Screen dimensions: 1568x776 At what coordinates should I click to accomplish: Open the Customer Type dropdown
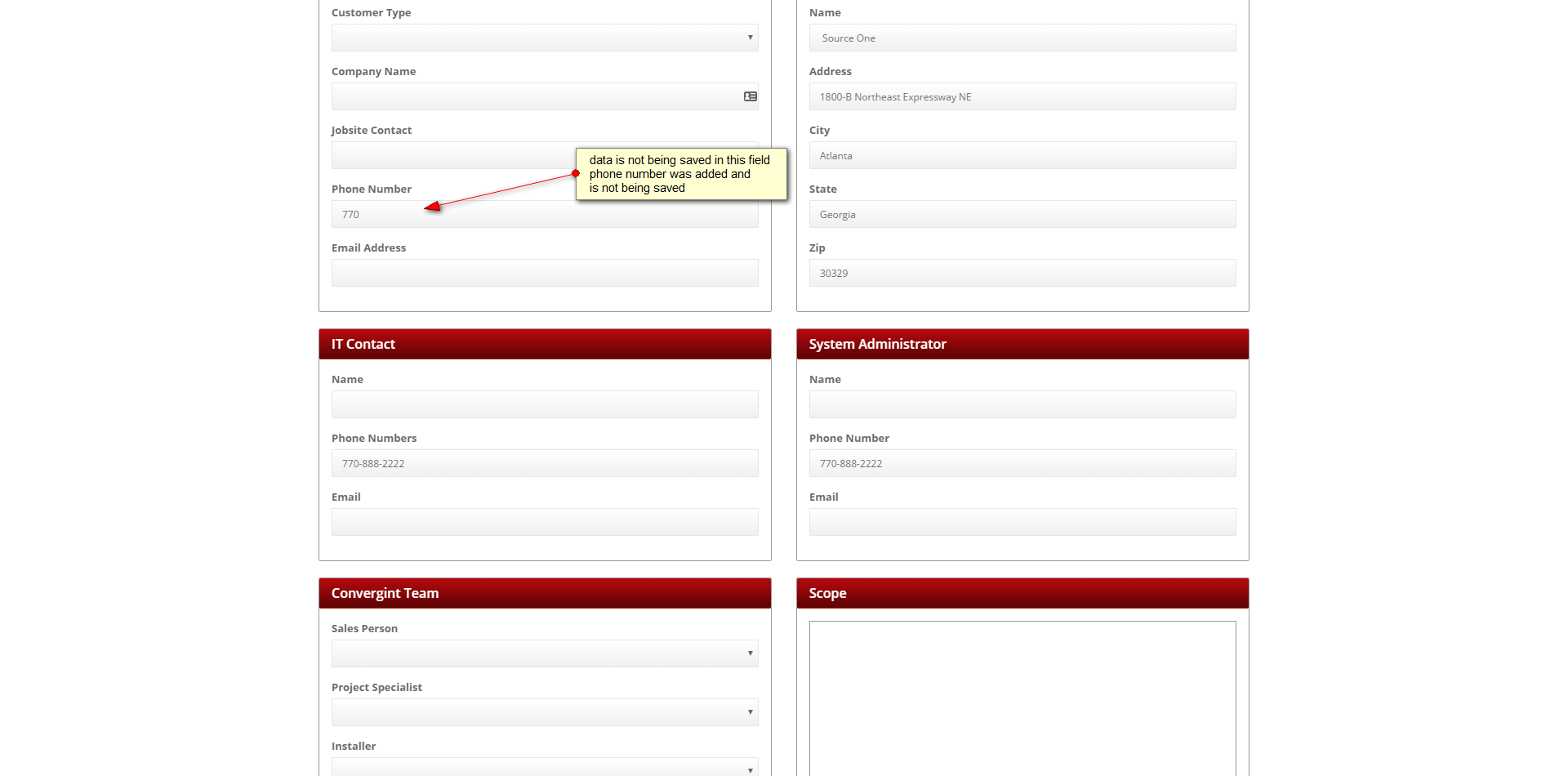[545, 38]
